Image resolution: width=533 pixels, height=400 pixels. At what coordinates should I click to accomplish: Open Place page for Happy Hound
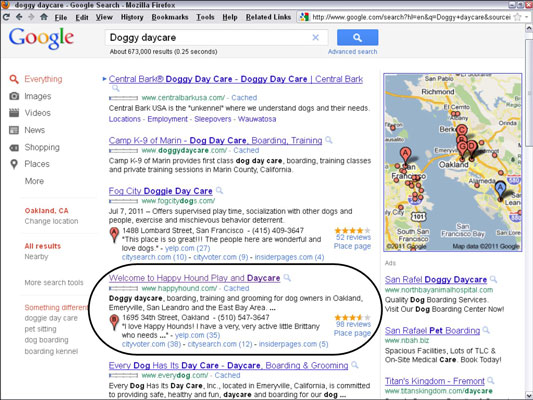pos(352,333)
